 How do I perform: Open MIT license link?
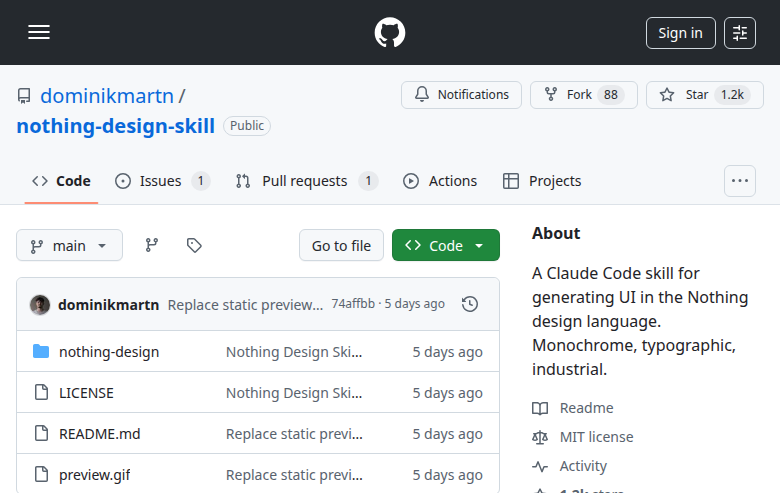point(596,437)
